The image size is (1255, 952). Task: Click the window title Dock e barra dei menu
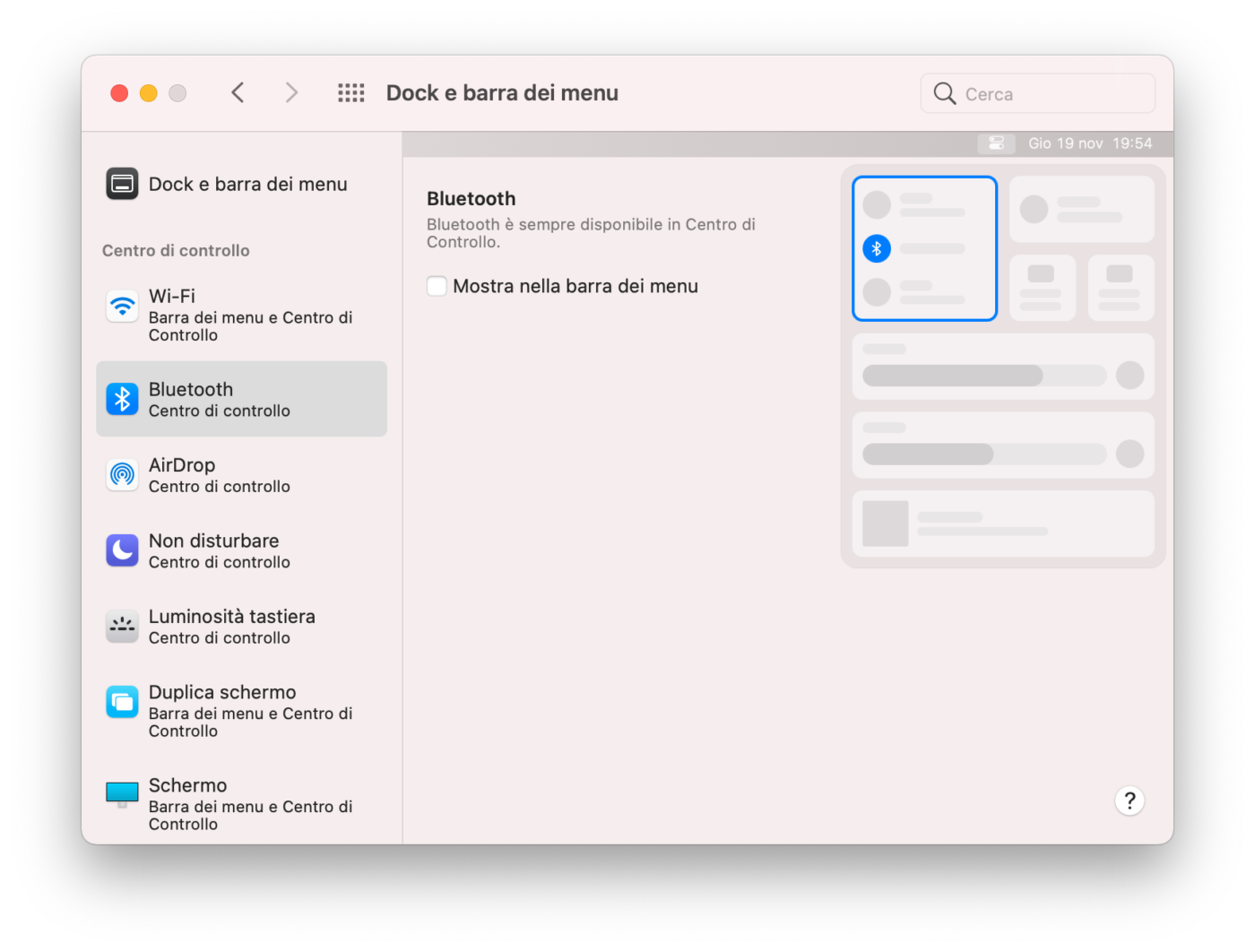(502, 93)
